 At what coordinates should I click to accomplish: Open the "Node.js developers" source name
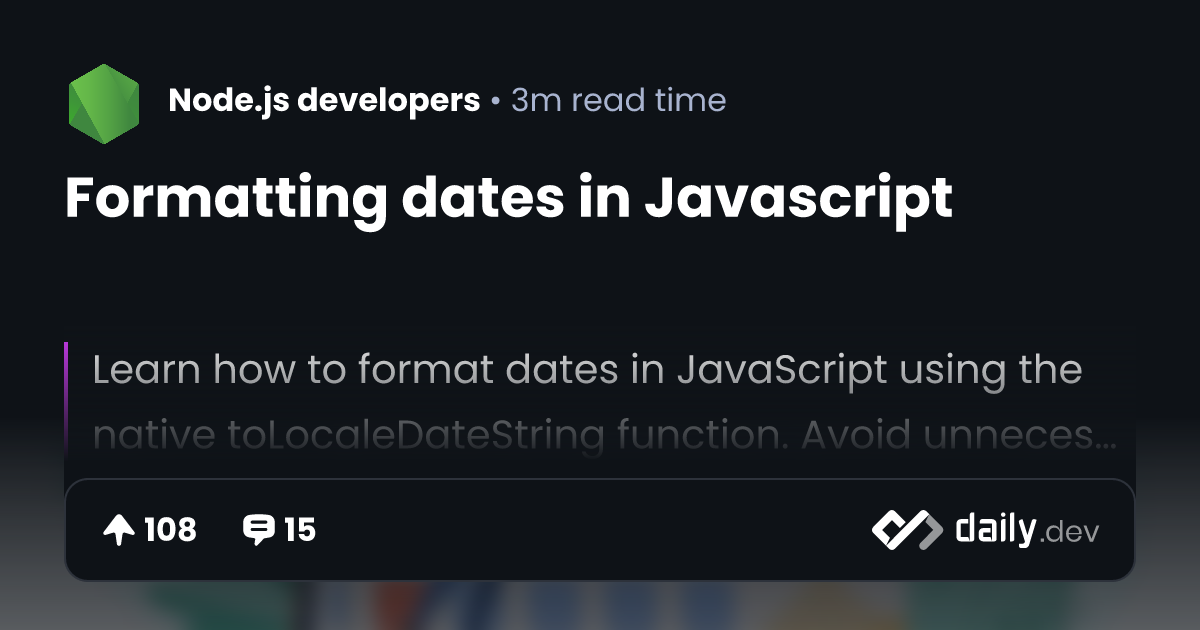(x=324, y=100)
